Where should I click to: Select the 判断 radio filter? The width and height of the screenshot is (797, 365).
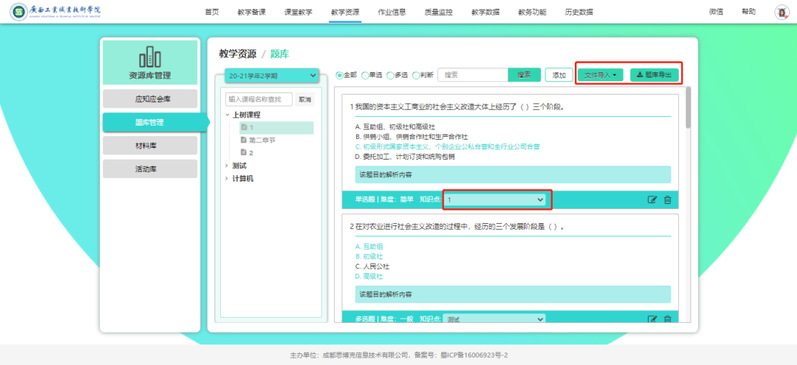click(416, 75)
